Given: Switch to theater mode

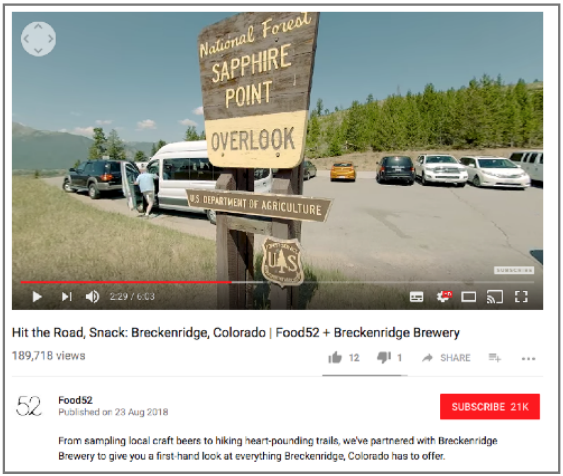Looking at the screenshot, I should [x=469, y=297].
